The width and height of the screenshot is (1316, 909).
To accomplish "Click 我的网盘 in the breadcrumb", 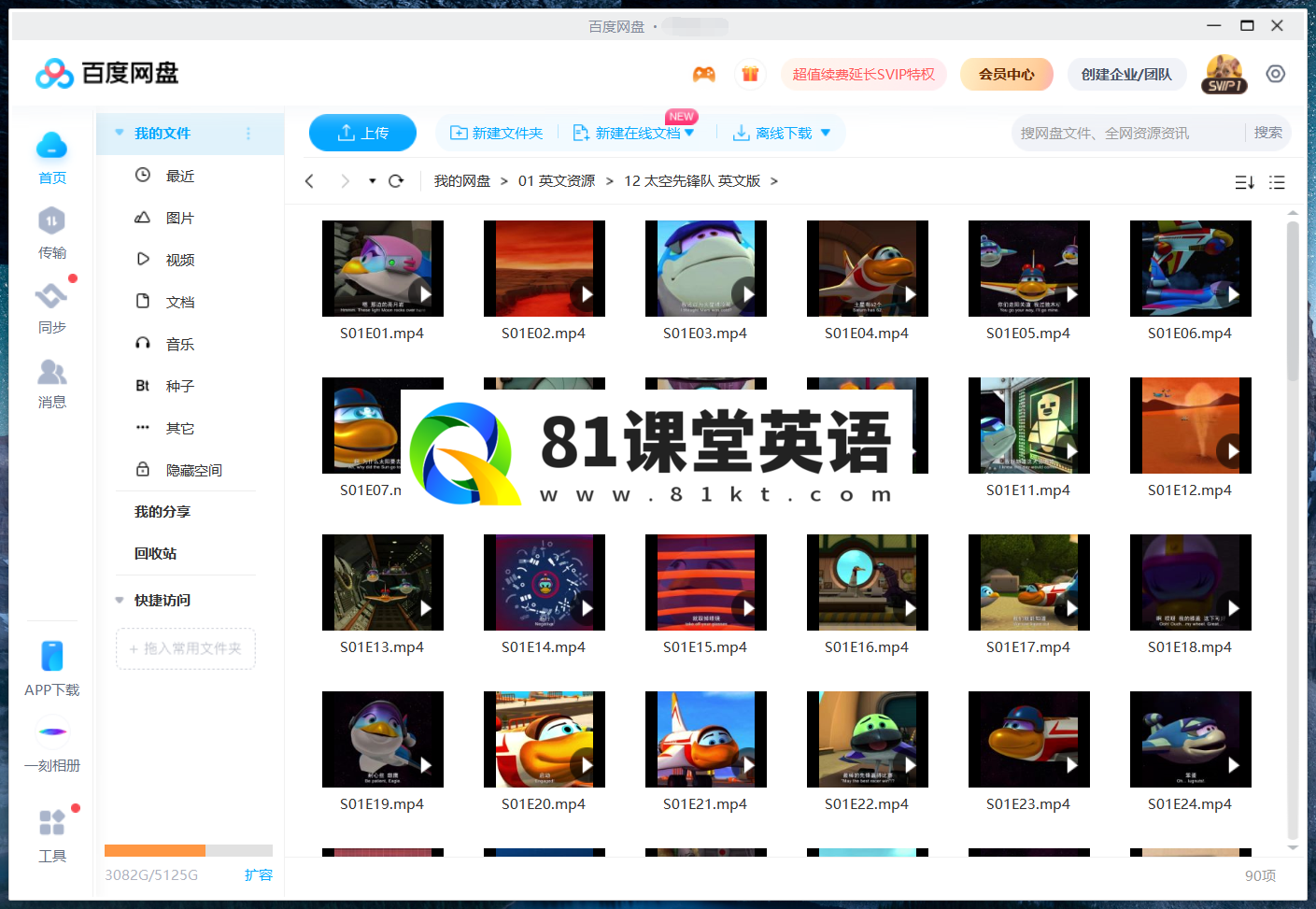I will (462, 181).
